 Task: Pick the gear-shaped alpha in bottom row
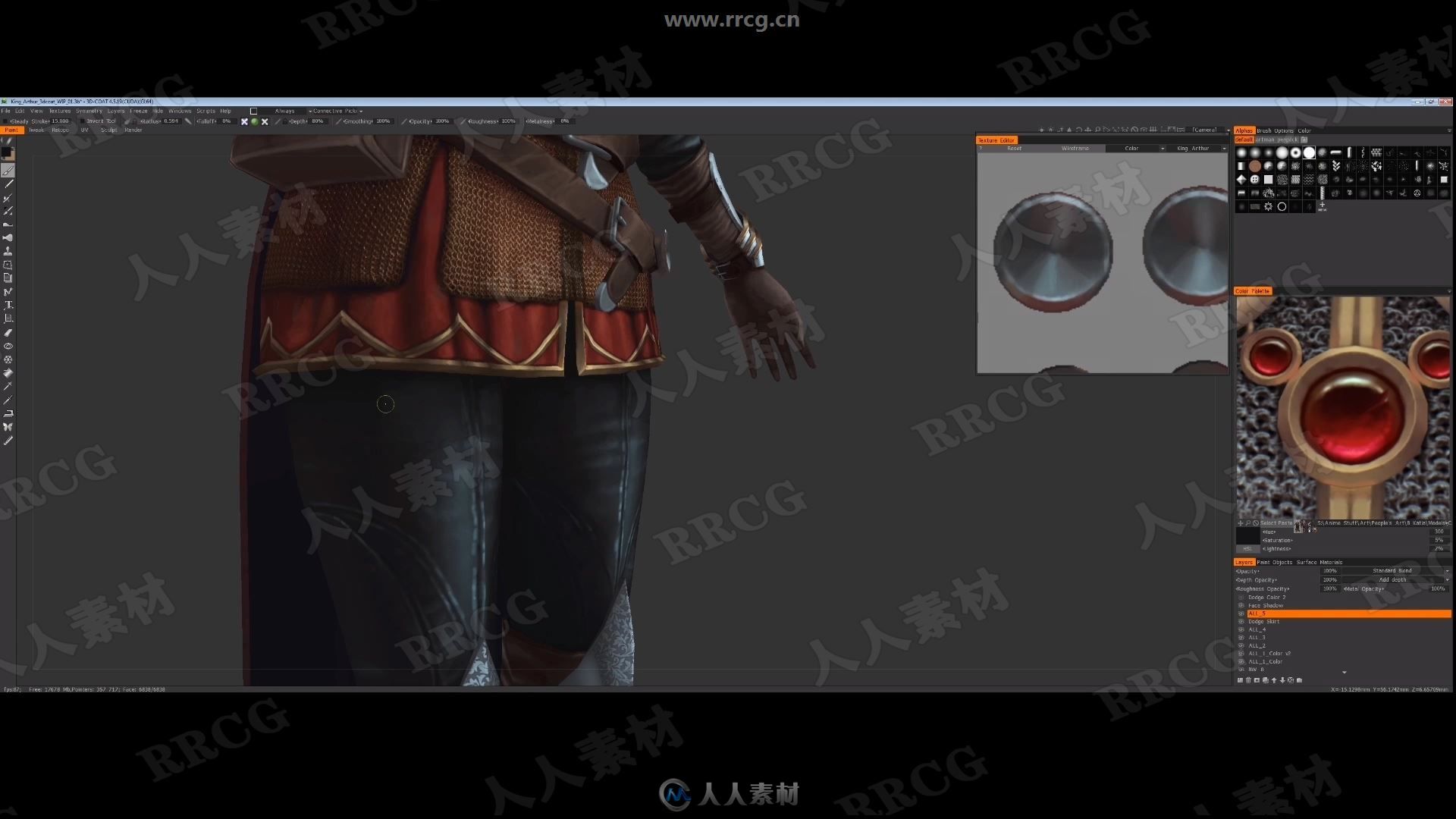click(1268, 206)
